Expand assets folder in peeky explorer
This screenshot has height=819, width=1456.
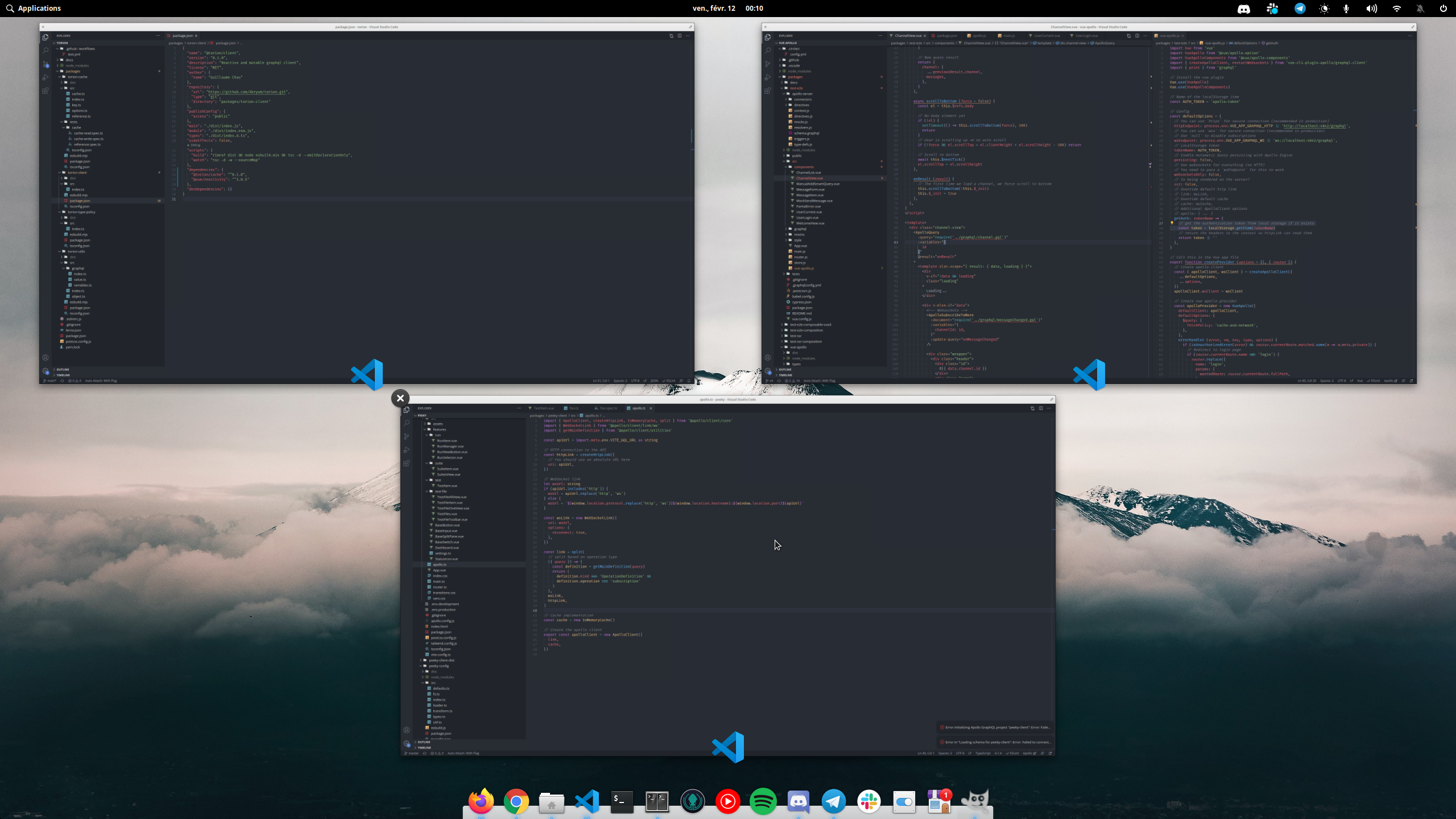pos(437,424)
